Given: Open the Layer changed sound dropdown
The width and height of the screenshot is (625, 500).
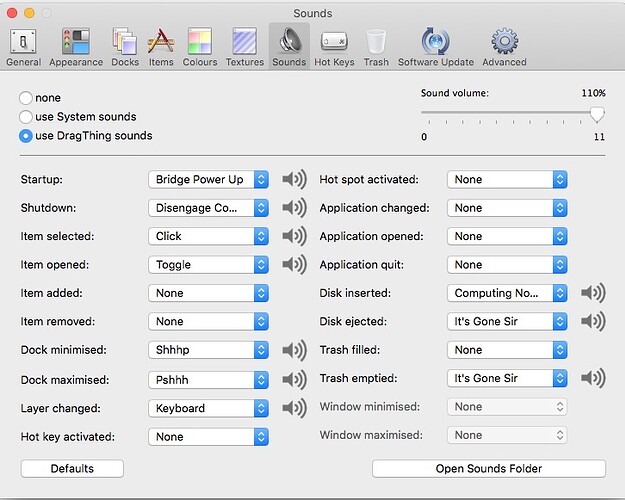Looking at the screenshot, I should pos(208,408).
